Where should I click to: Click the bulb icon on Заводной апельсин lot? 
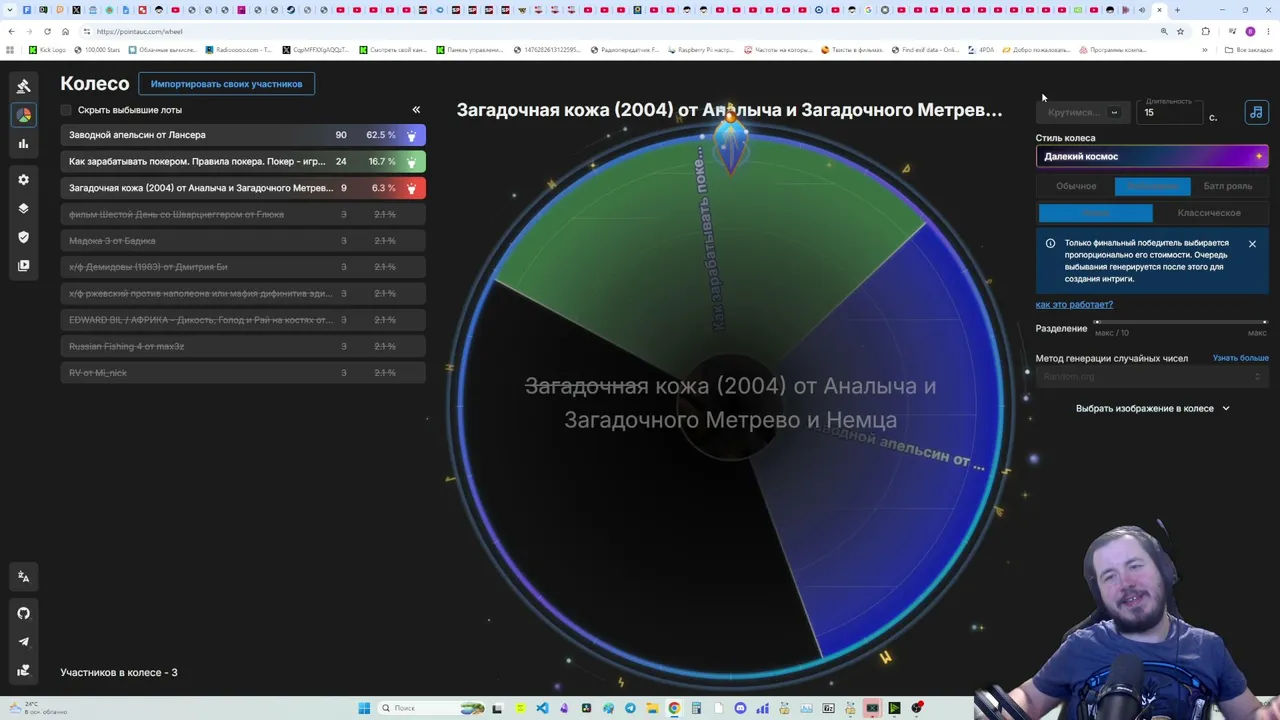[x=411, y=135]
